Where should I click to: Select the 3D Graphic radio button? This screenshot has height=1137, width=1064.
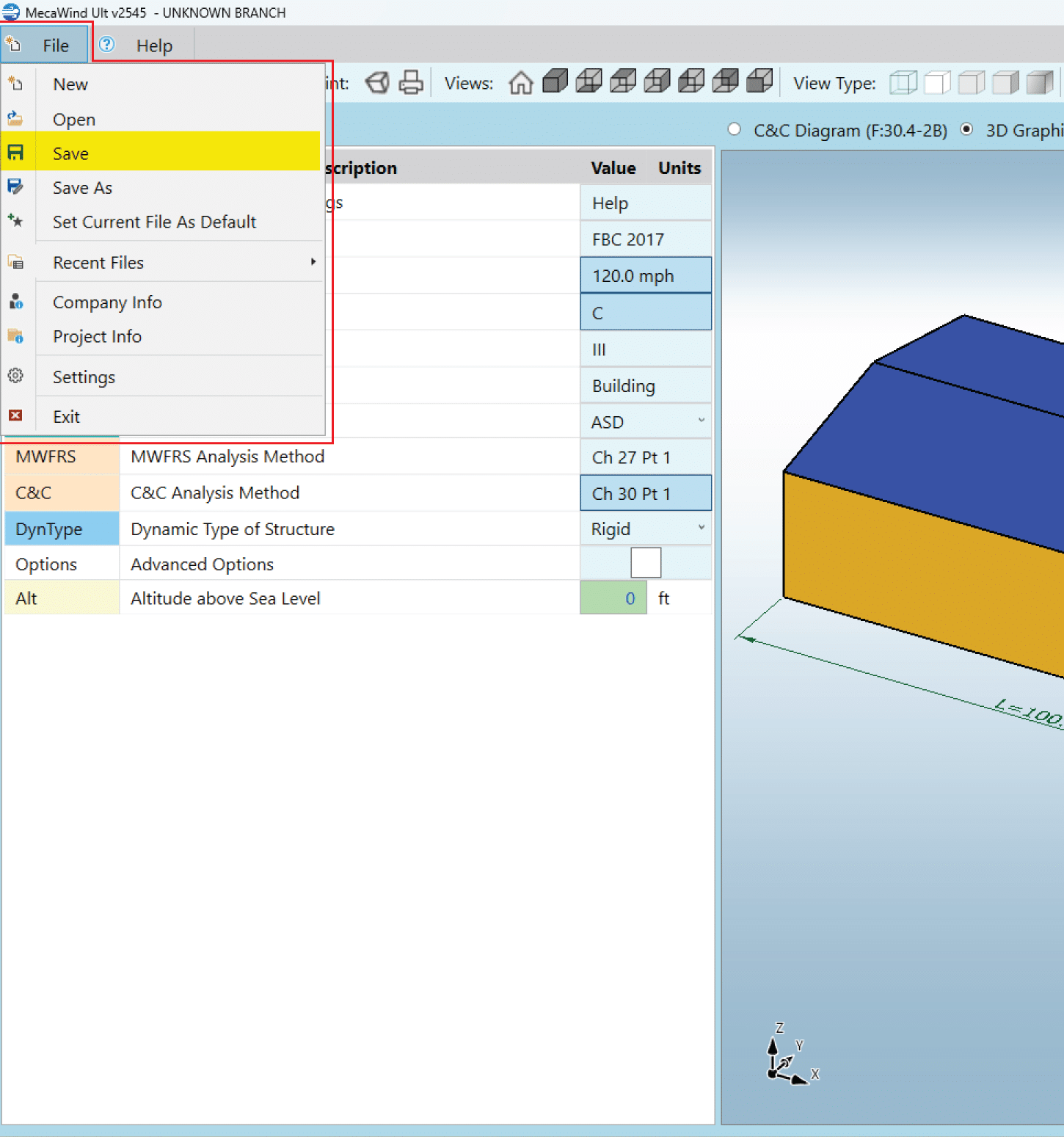click(967, 129)
